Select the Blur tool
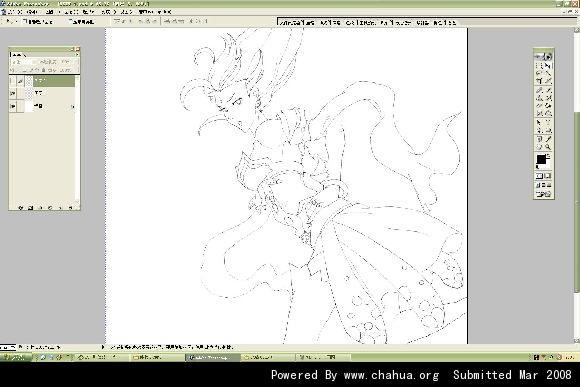Image resolution: width=580 pixels, height=387 pixels. pyautogui.click(x=539, y=113)
